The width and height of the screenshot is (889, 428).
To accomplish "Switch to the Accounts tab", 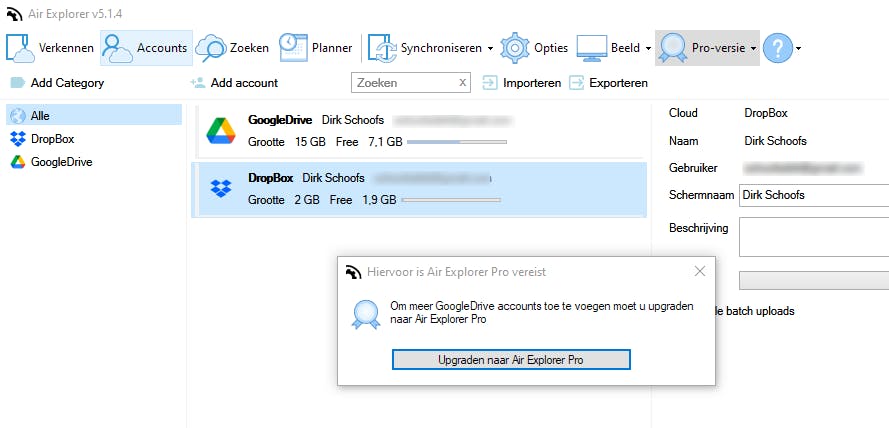I will [x=146, y=47].
